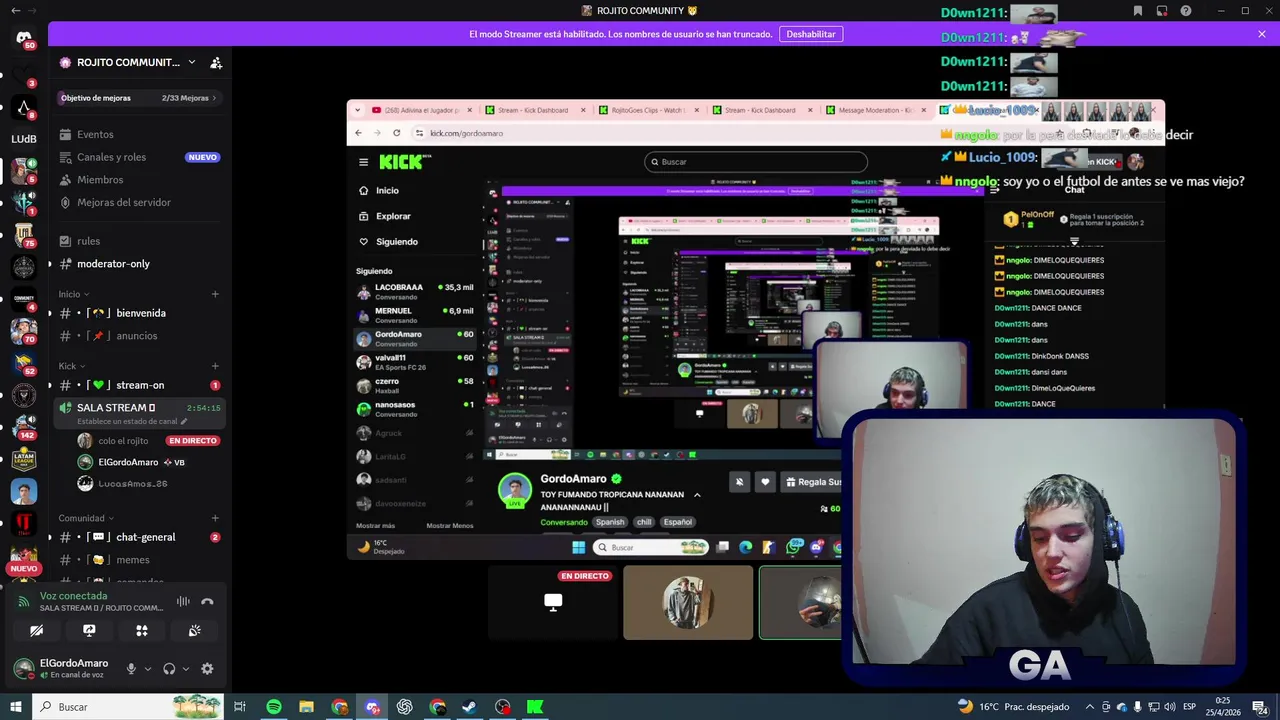Mute the microphone in user panel
Viewport: 1280px width, 720px height.
coord(131,669)
